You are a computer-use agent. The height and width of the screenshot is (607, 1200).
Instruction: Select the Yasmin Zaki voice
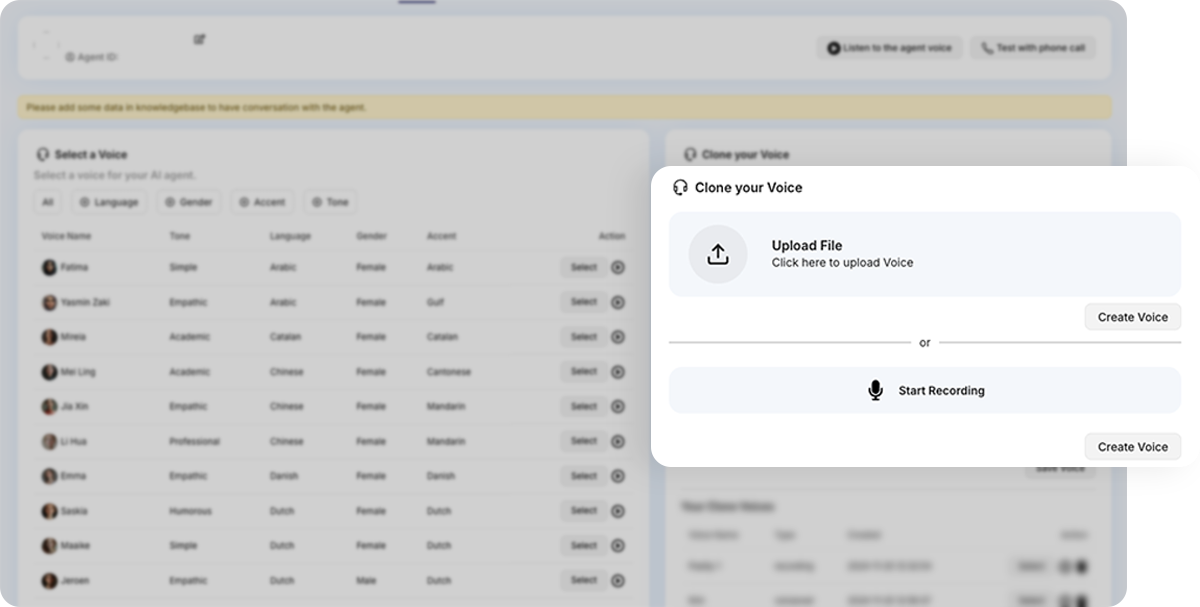[x=583, y=302]
